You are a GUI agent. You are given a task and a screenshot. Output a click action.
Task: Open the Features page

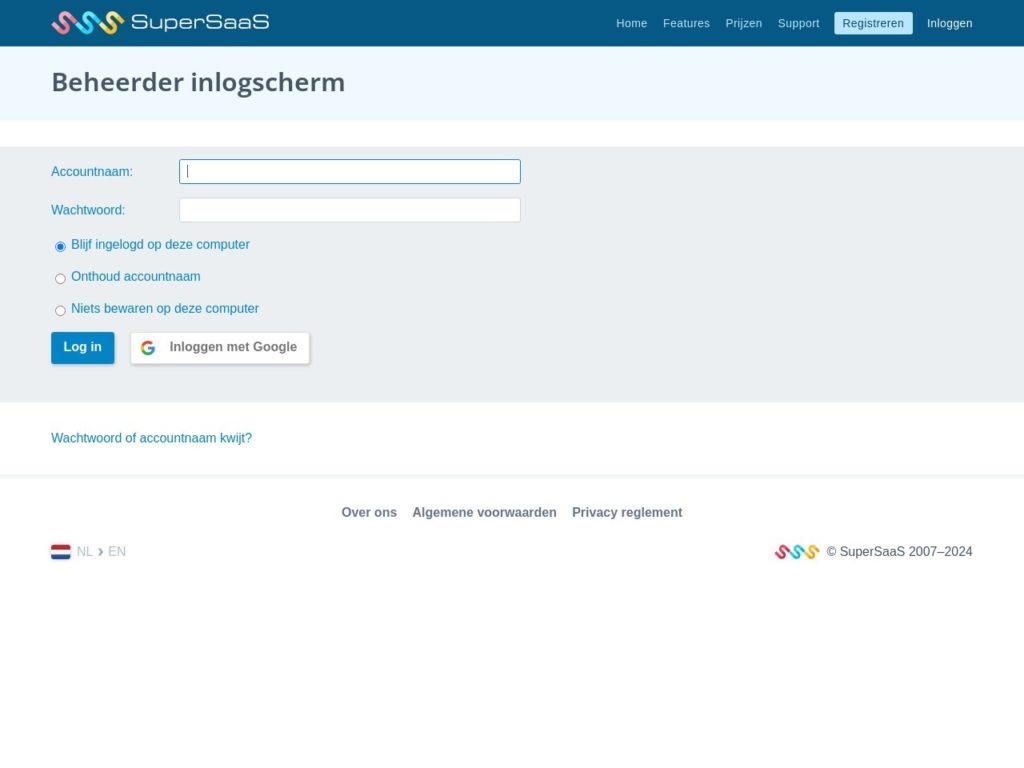(686, 23)
